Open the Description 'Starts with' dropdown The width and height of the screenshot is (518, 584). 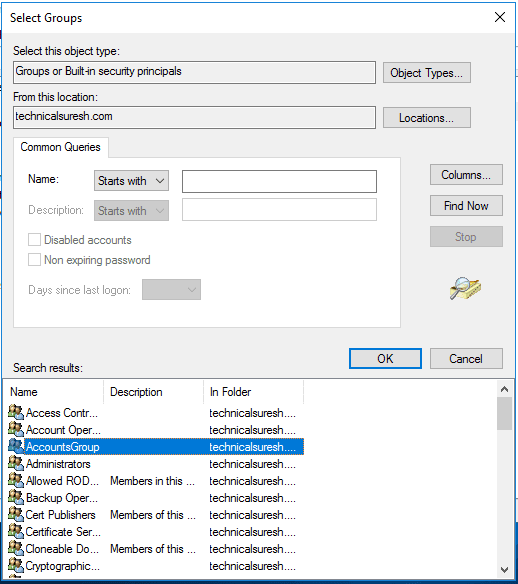click(131, 210)
